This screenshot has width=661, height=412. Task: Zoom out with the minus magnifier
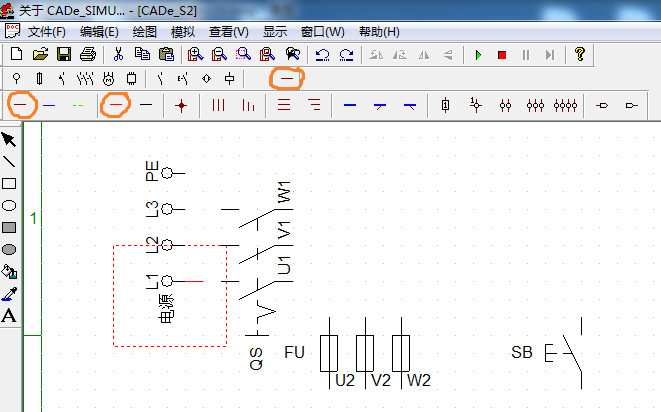point(219,54)
